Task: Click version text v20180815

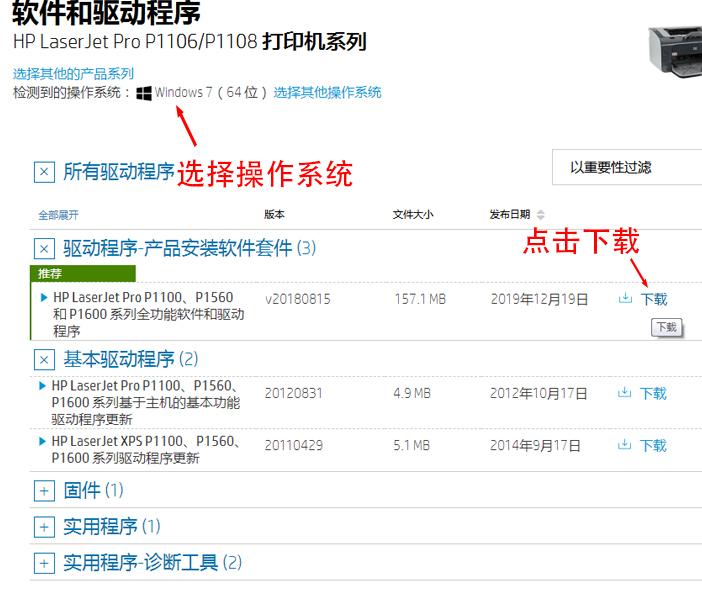Action: click(x=298, y=299)
